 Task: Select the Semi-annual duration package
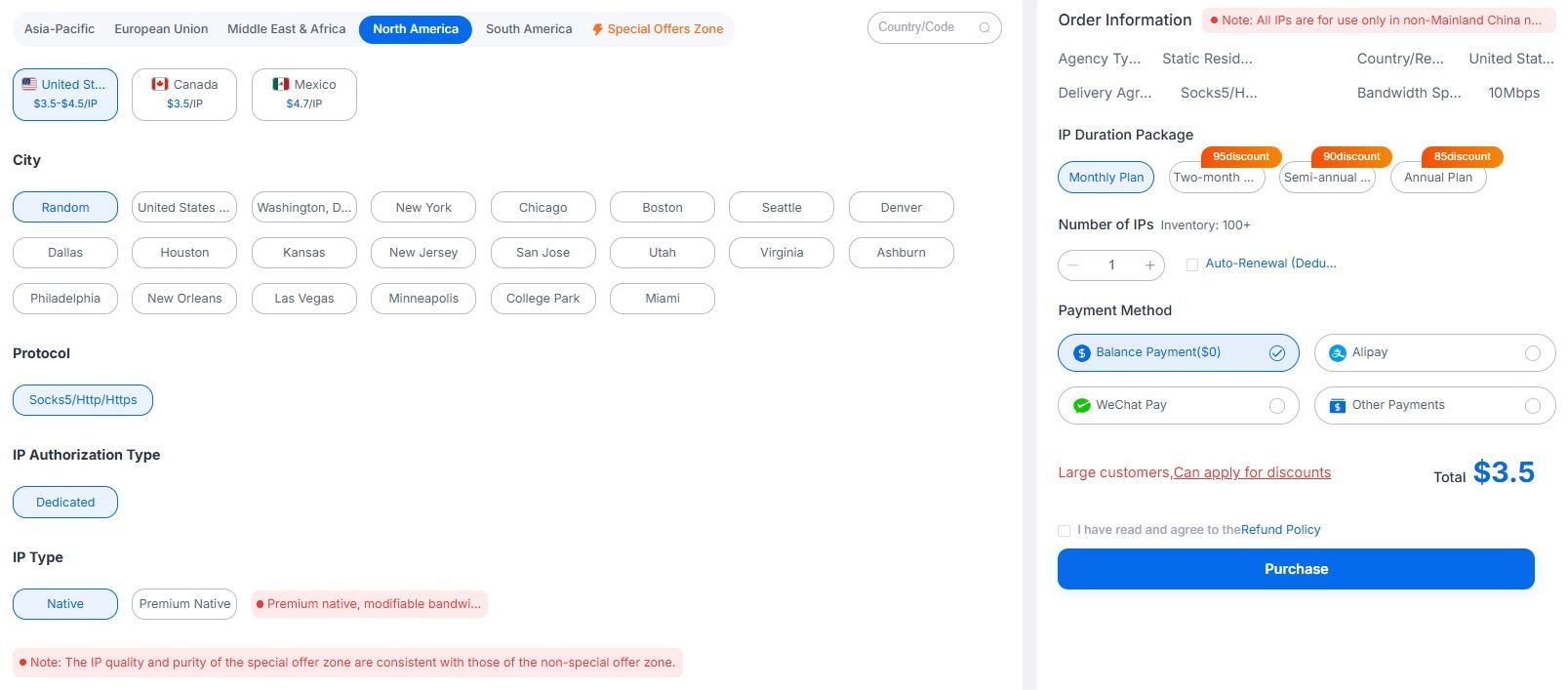[1327, 178]
